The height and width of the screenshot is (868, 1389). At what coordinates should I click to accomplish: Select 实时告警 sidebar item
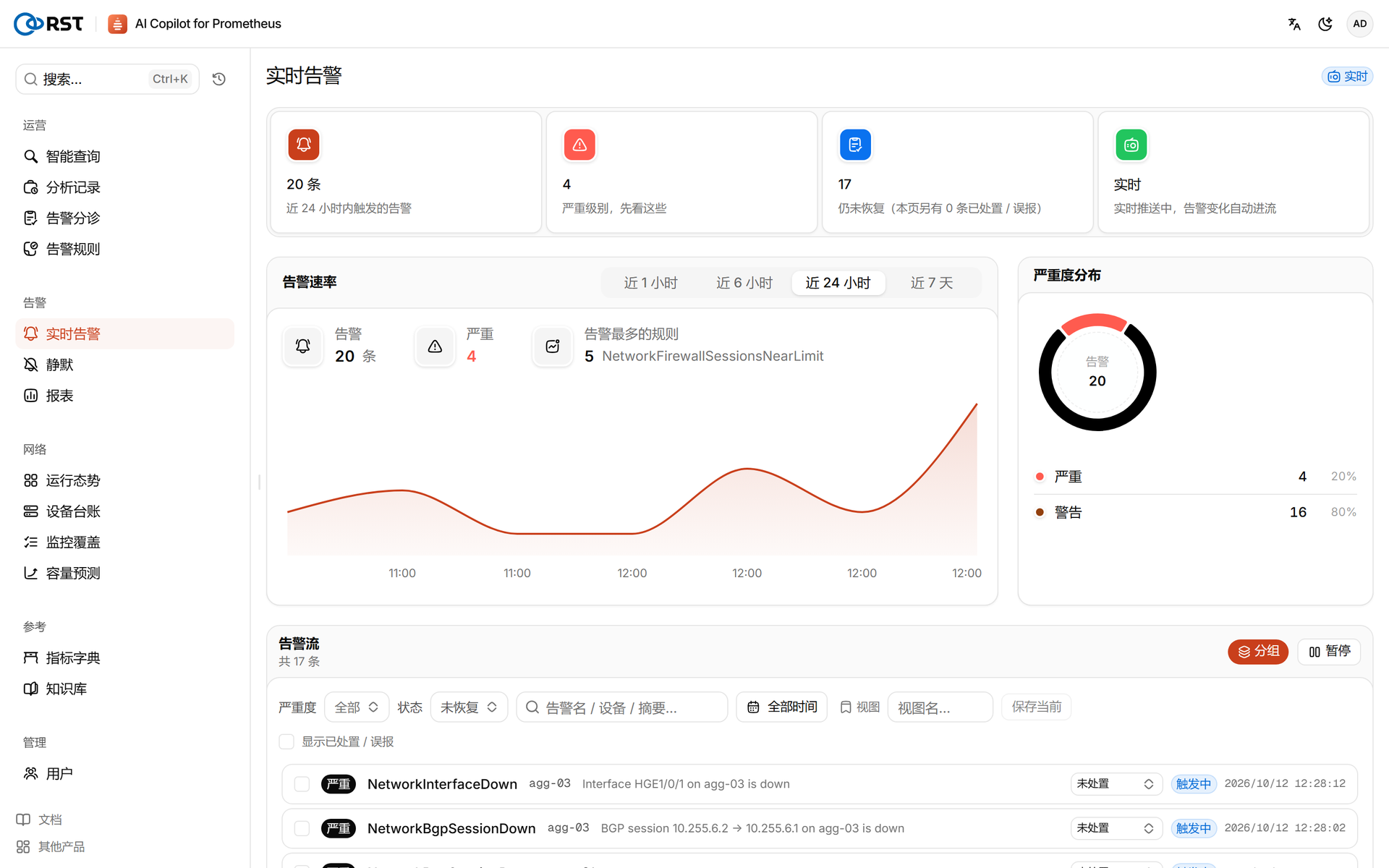click(x=124, y=333)
